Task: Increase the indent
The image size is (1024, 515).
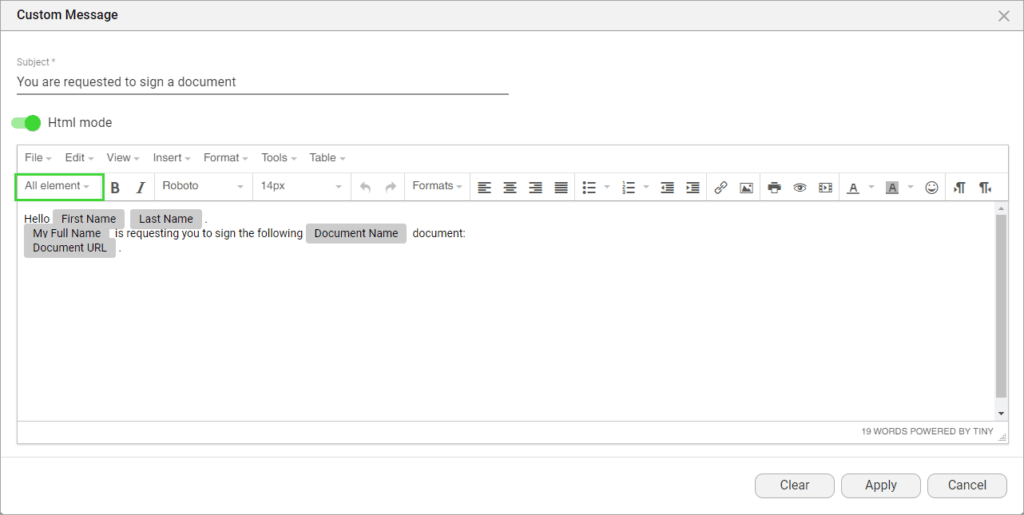Action: coord(693,187)
